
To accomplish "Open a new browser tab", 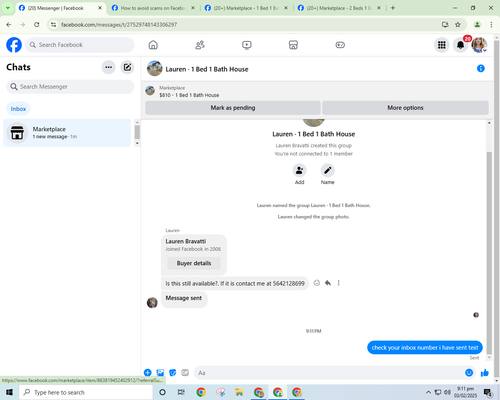I will click(x=393, y=8).
